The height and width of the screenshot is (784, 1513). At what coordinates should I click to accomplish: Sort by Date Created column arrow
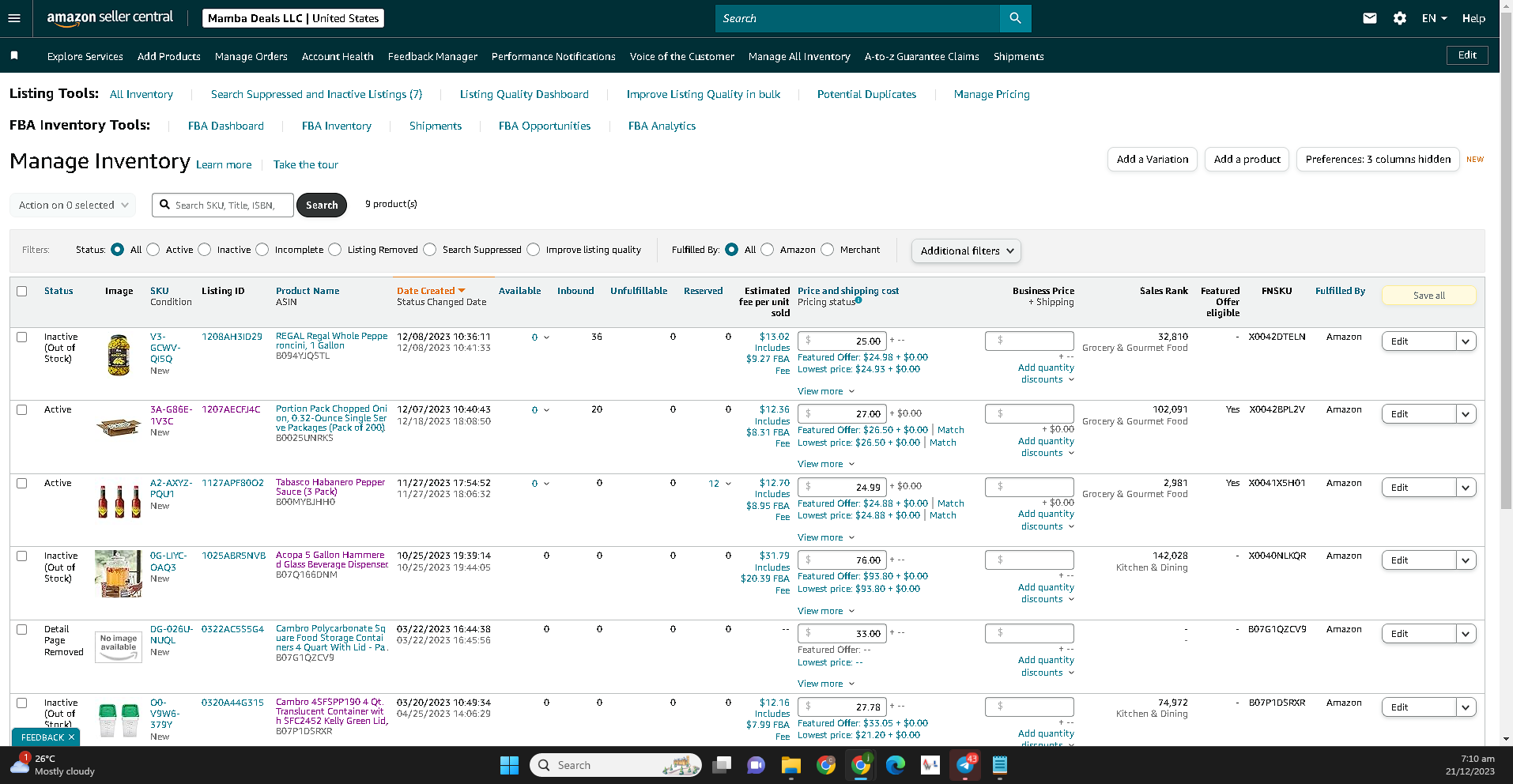tap(462, 291)
